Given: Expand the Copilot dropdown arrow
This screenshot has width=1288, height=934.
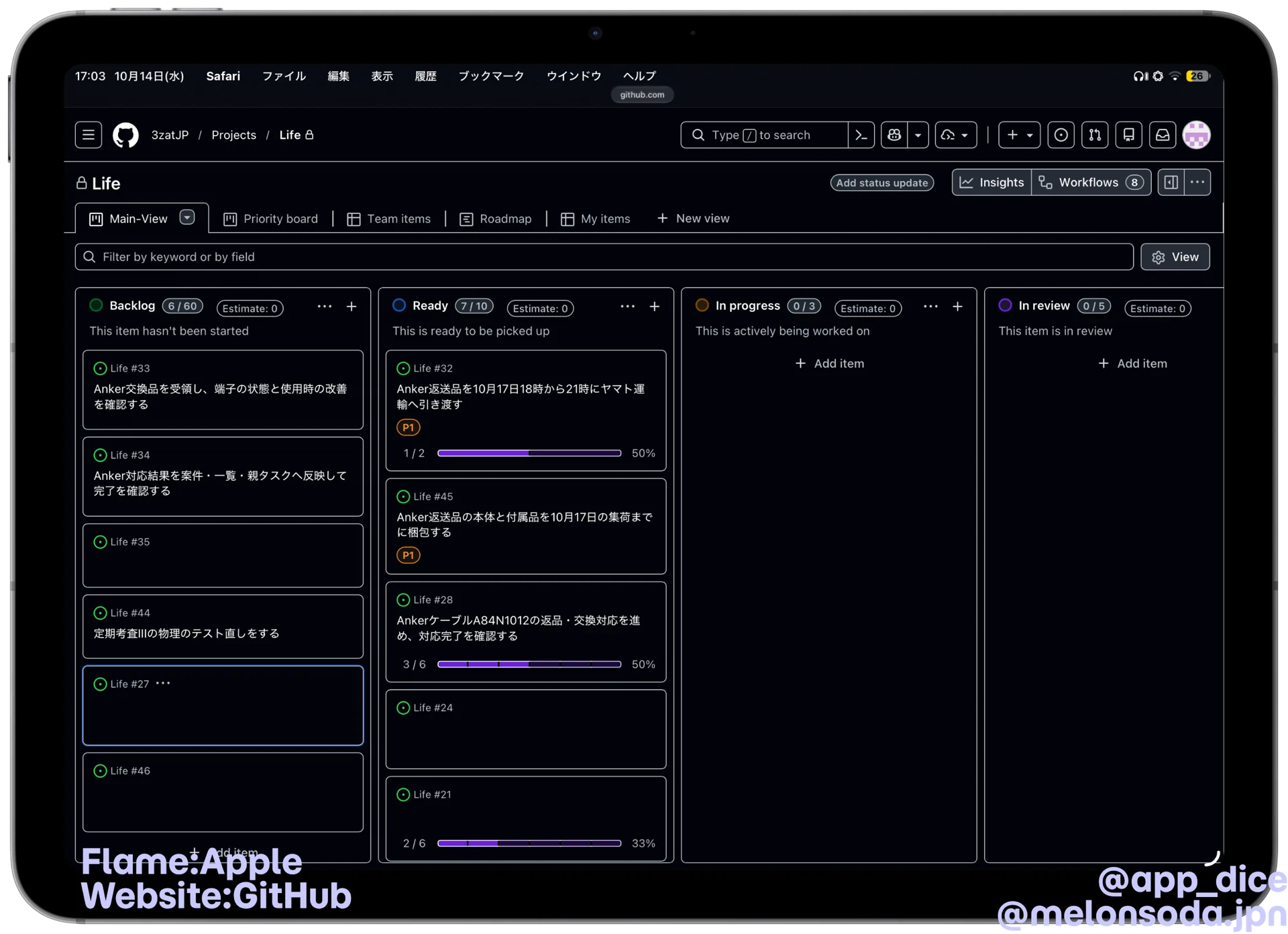Looking at the screenshot, I should click(918, 135).
